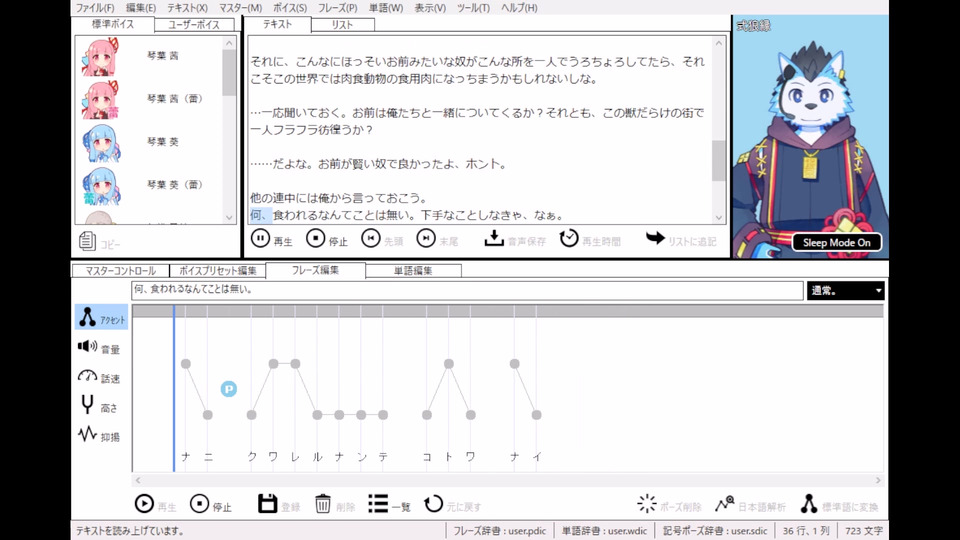
Task: Open the マスター(M) menu
Action: [x=241, y=8]
